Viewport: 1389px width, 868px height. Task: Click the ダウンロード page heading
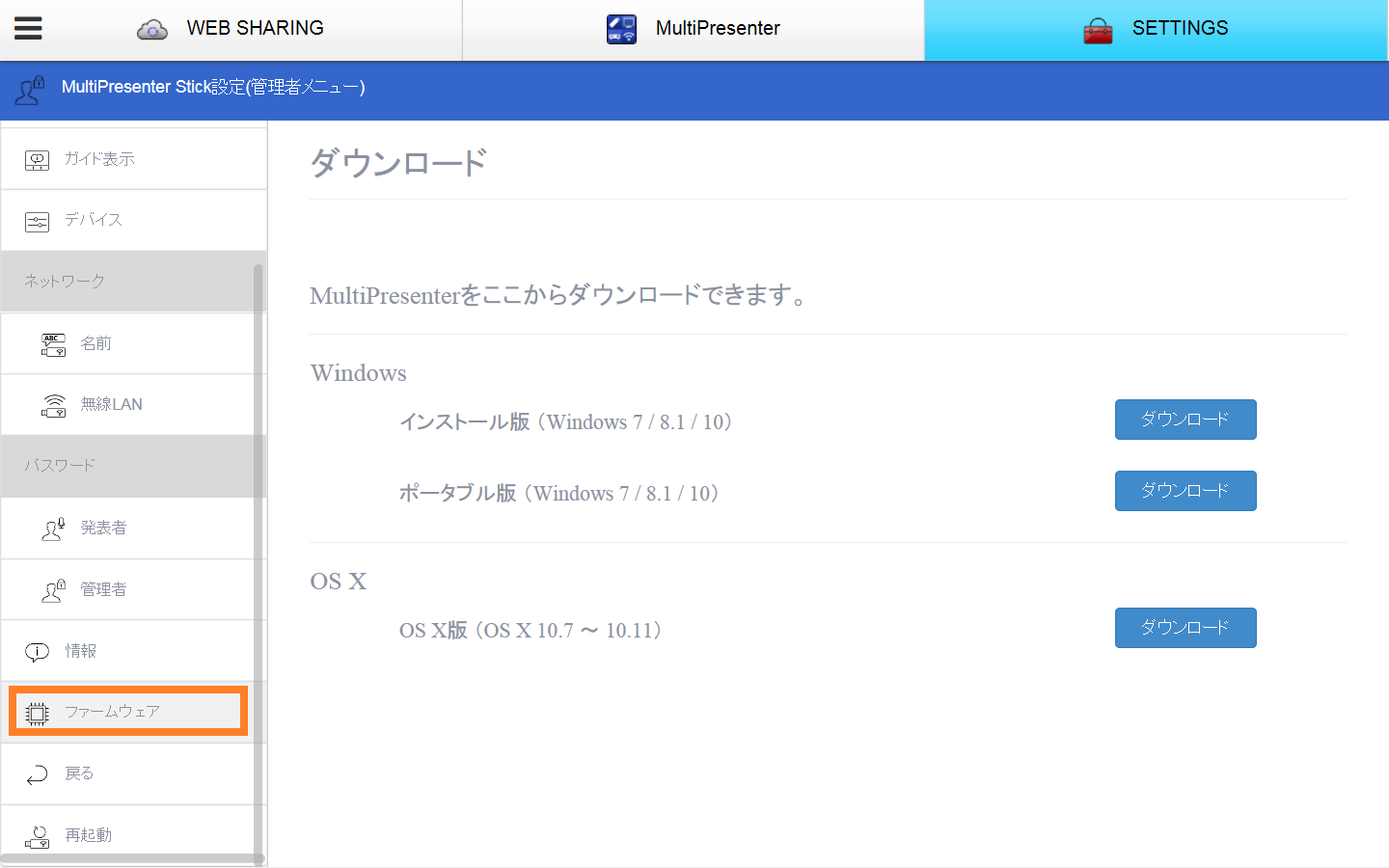[x=398, y=163]
